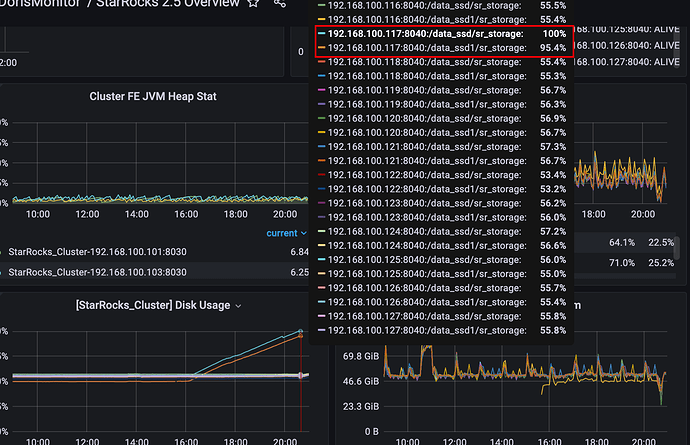This screenshot has width=690, height=445.
Task: Click the 192.168.100.119 data_ssd1 storage entry
Action: pos(442,104)
